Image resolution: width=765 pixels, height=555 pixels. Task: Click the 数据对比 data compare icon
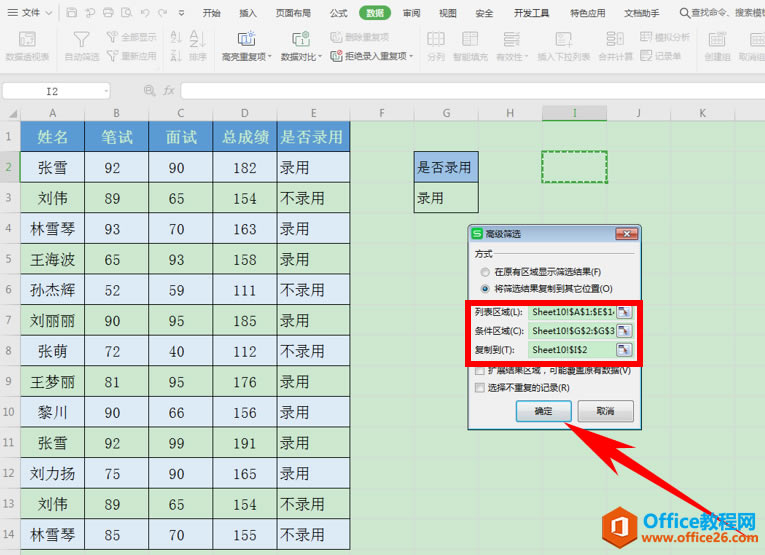click(301, 39)
